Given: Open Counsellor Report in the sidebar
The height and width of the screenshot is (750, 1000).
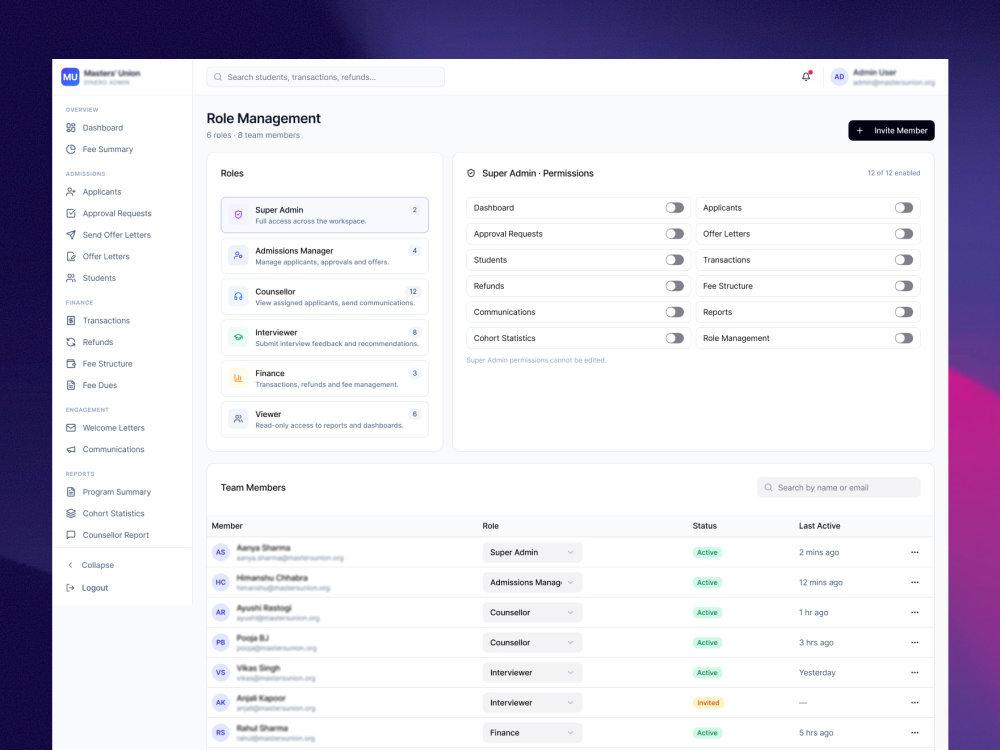Looking at the screenshot, I should pos(107,535).
